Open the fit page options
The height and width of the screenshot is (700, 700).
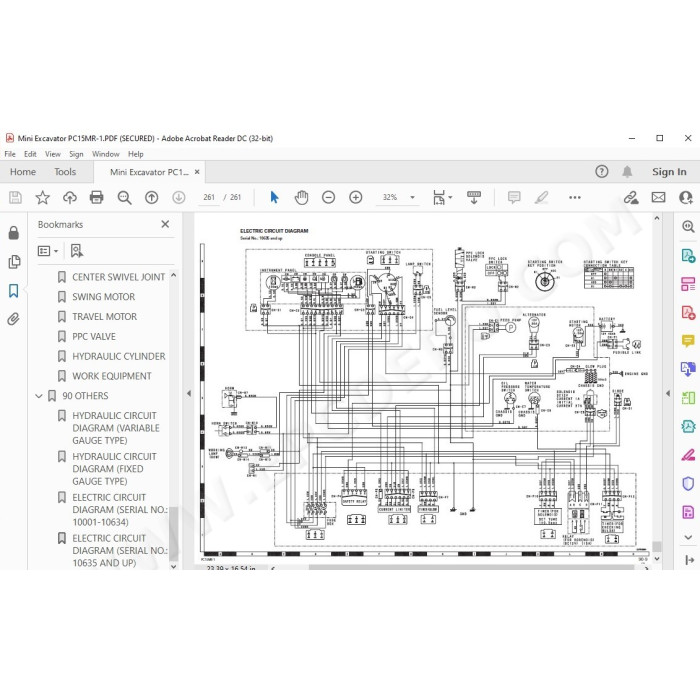tap(442, 197)
